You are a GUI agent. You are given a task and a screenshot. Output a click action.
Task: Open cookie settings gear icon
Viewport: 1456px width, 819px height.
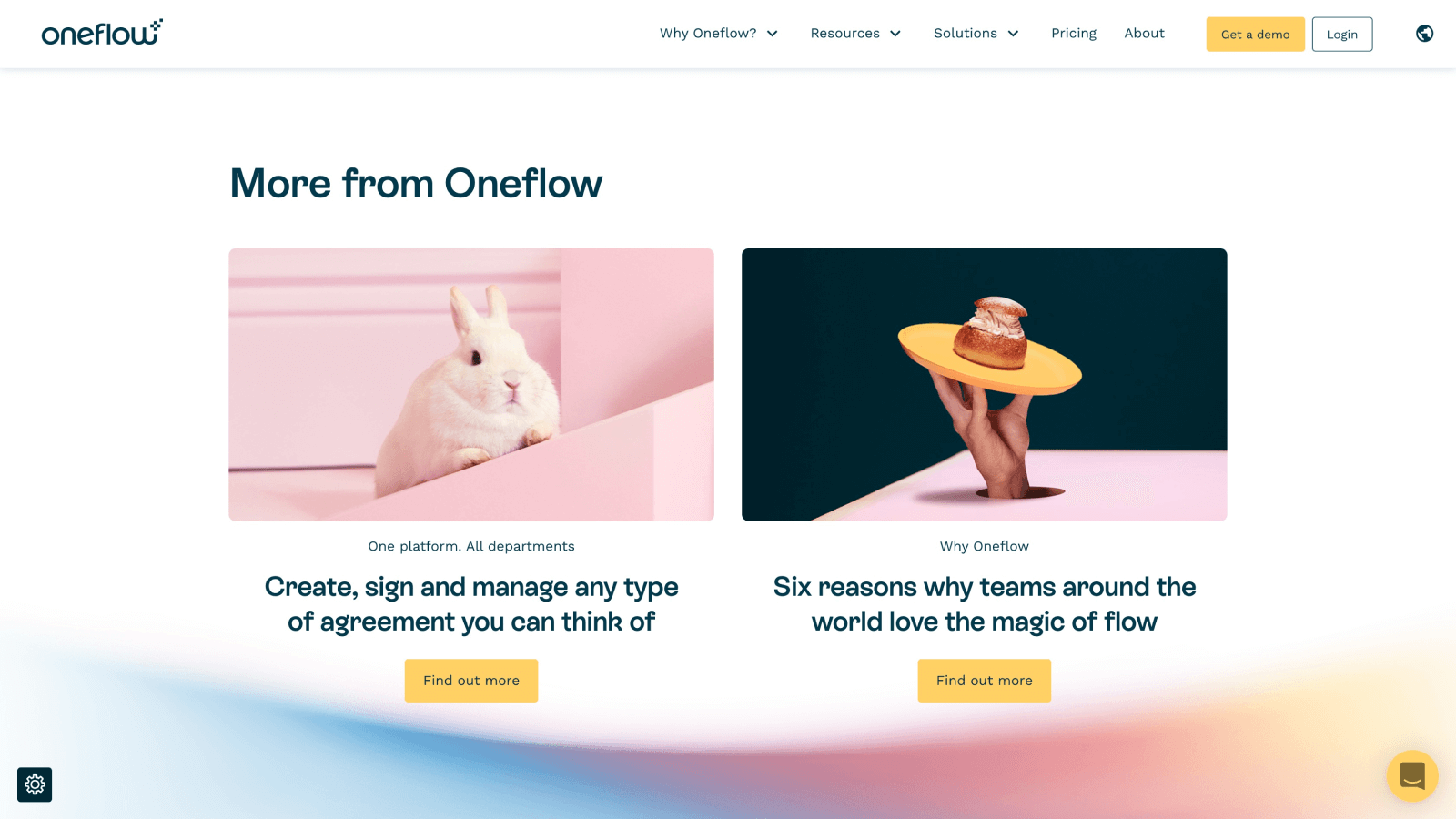point(35,784)
